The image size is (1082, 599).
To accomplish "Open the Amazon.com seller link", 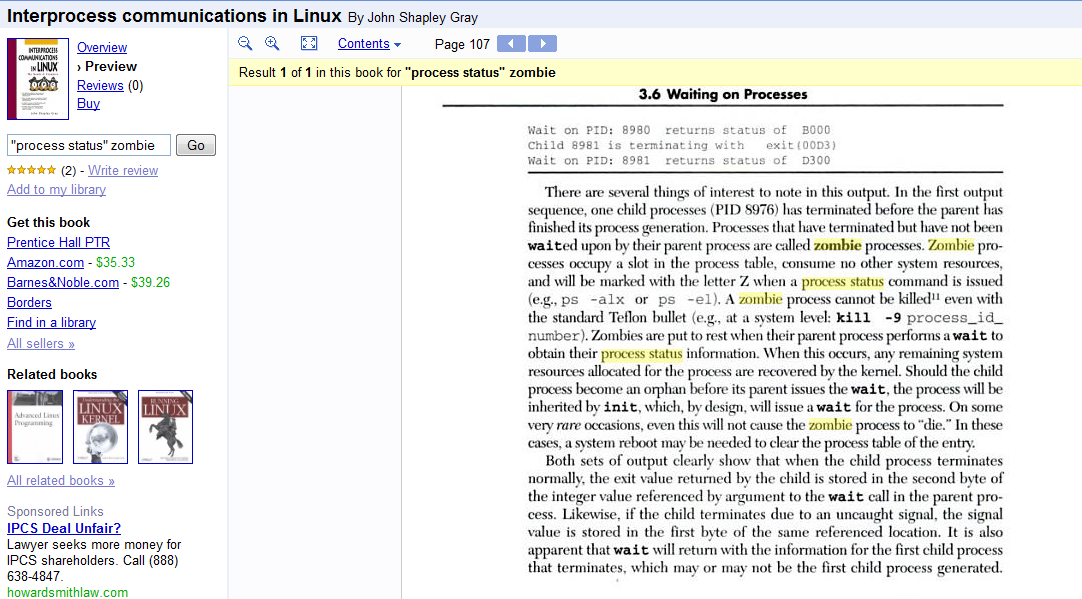I will point(46,262).
